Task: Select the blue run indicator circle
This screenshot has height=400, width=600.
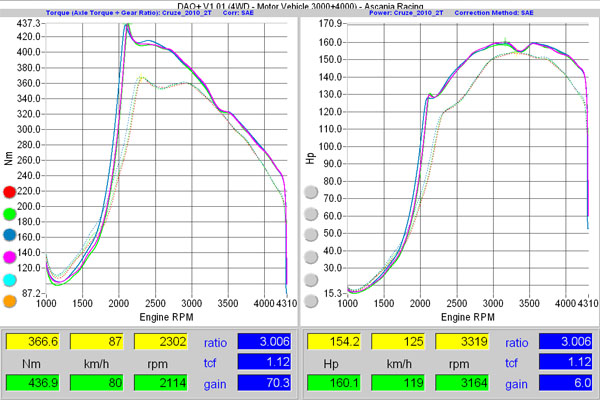Action: click(x=10, y=235)
